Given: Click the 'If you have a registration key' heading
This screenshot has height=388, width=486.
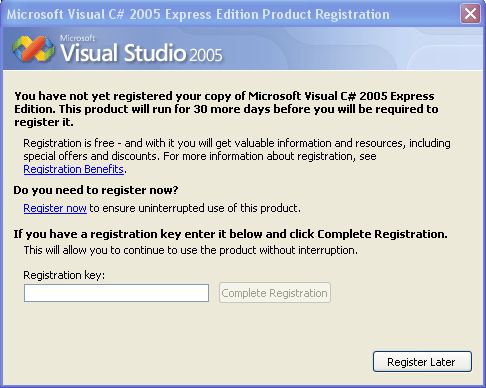Looking at the screenshot, I should coord(230,234).
